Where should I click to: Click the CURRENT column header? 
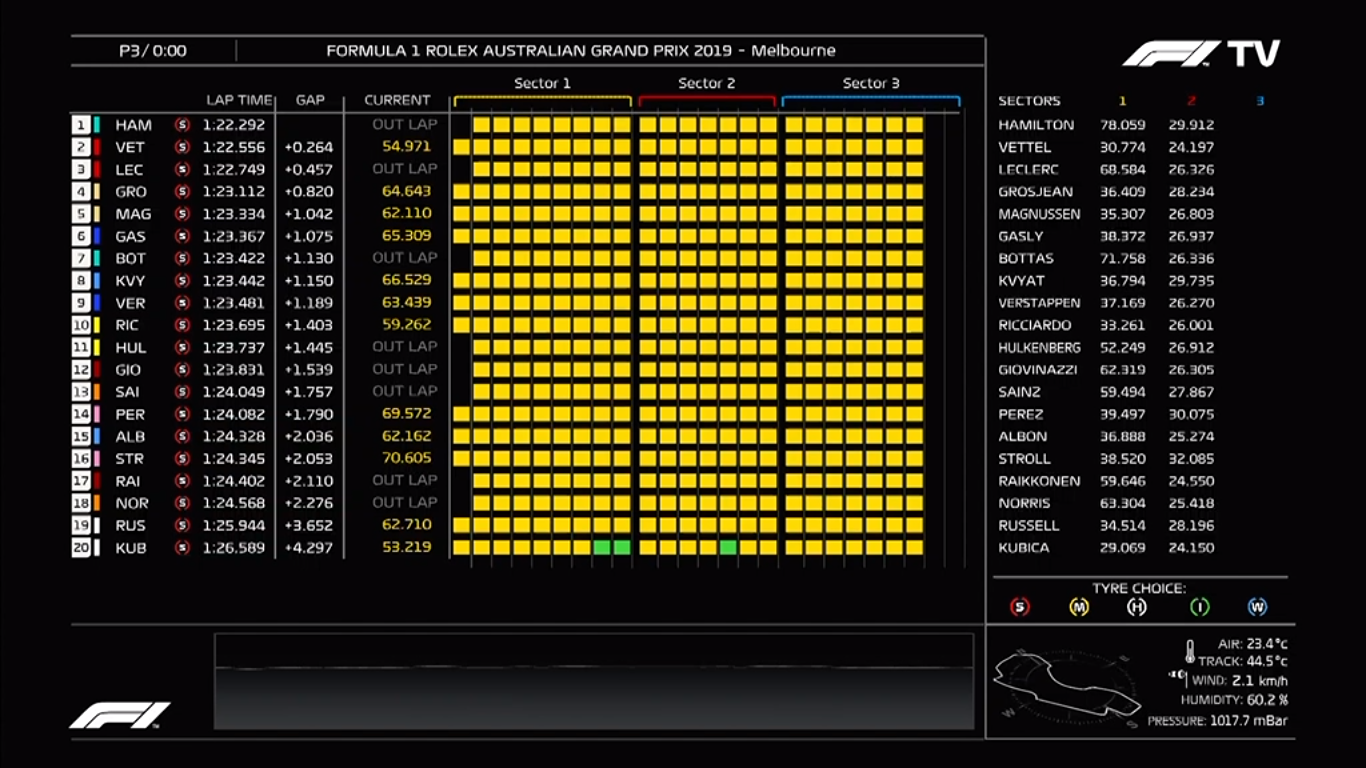click(397, 100)
